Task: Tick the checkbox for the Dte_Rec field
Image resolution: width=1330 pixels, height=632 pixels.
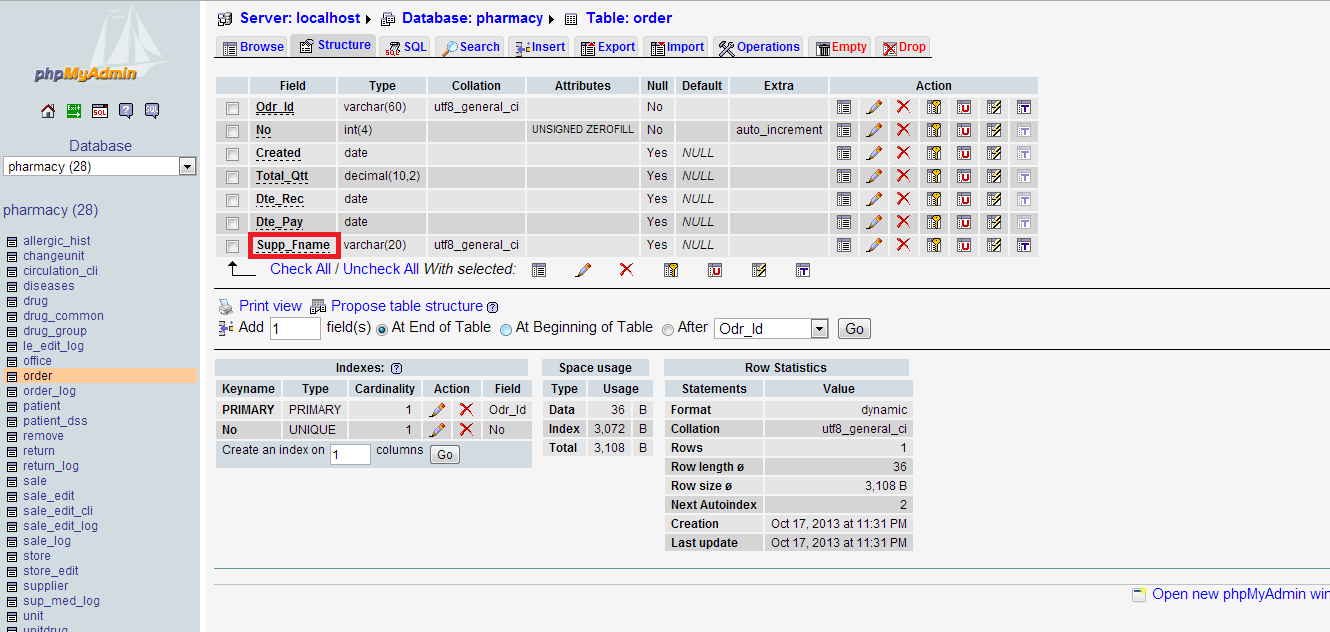Action: coord(232,200)
